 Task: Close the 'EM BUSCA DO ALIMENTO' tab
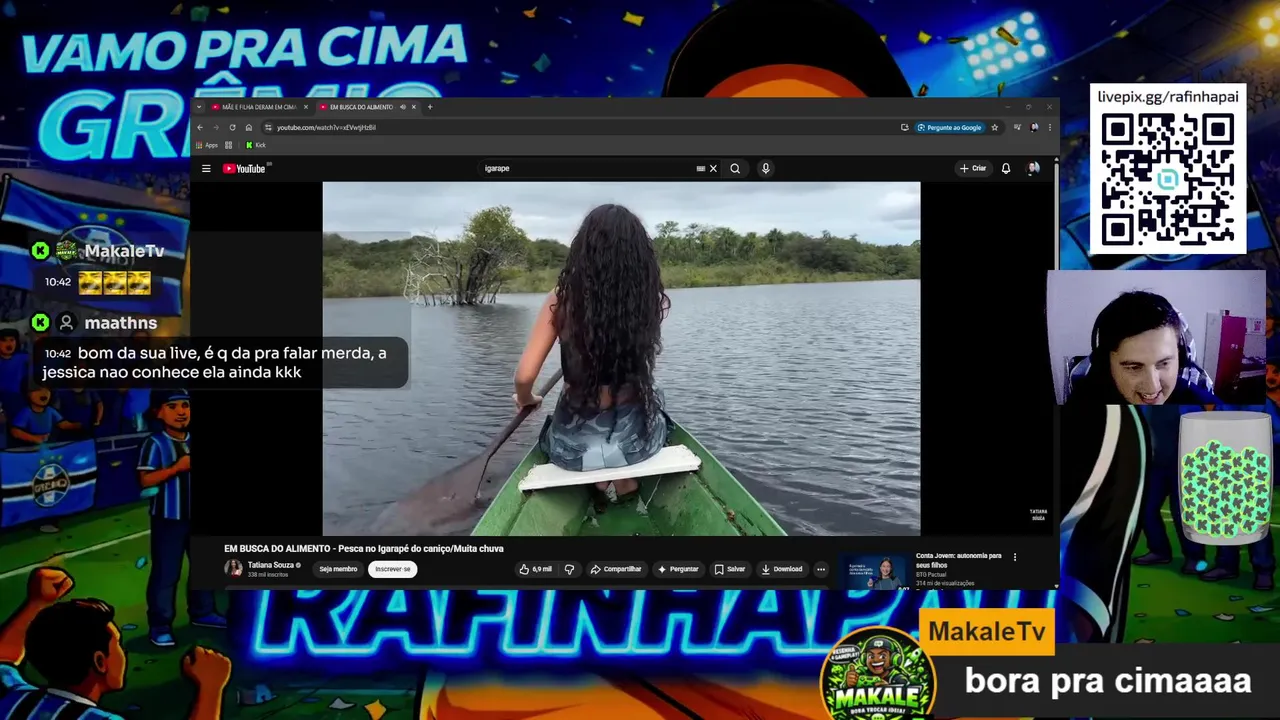pos(414,107)
